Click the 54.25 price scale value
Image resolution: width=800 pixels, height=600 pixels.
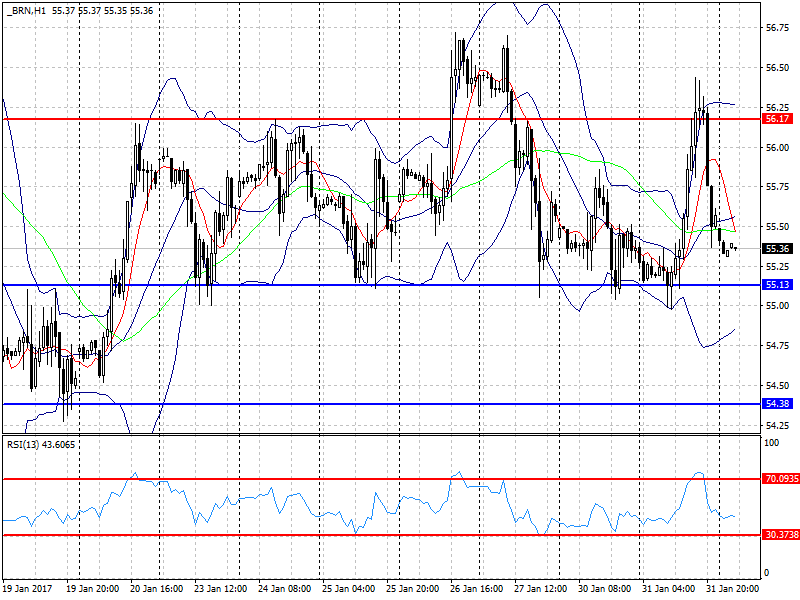[778, 425]
